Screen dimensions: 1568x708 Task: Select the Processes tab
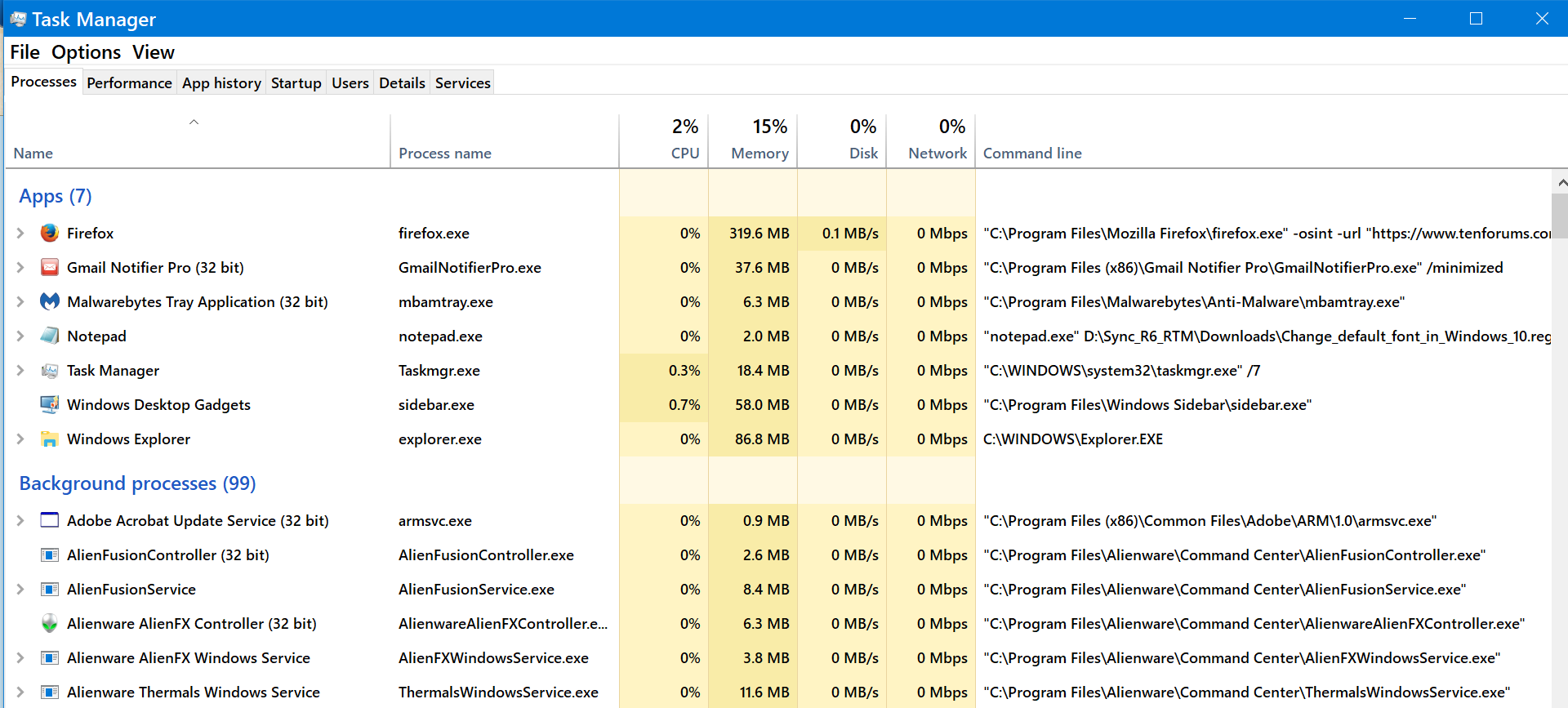pos(43,82)
